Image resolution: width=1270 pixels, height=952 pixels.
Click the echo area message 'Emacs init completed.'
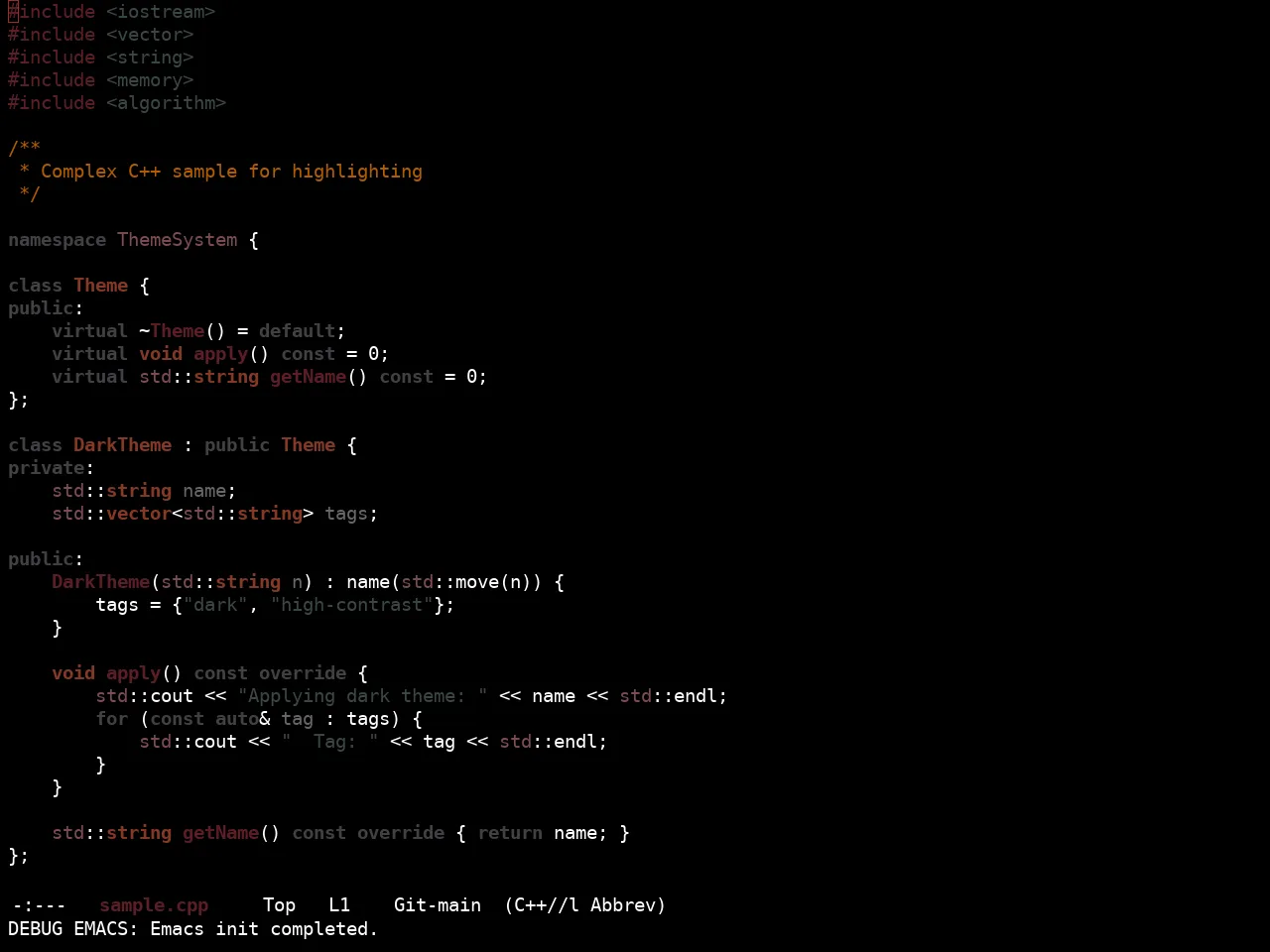264,929
